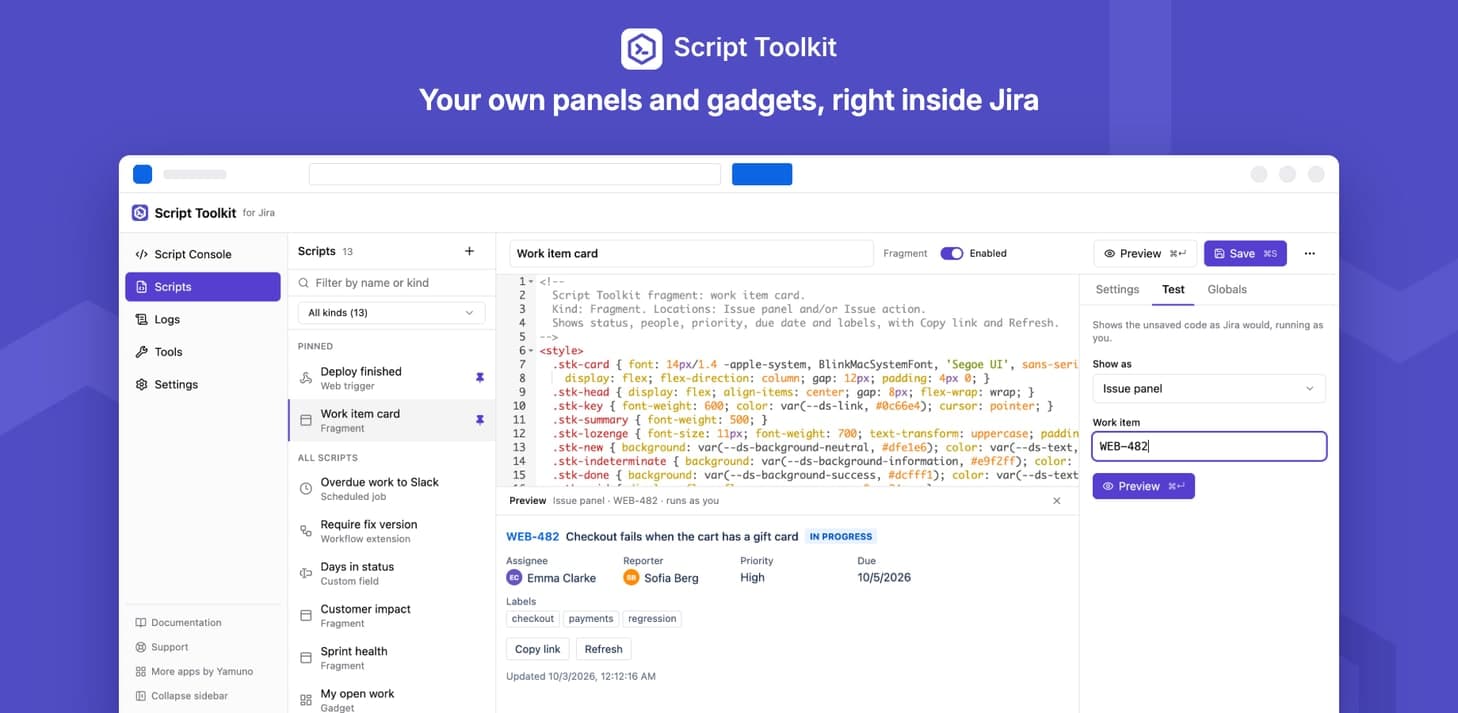Click Sofia Berg's reporter avatar

point(631,577)
